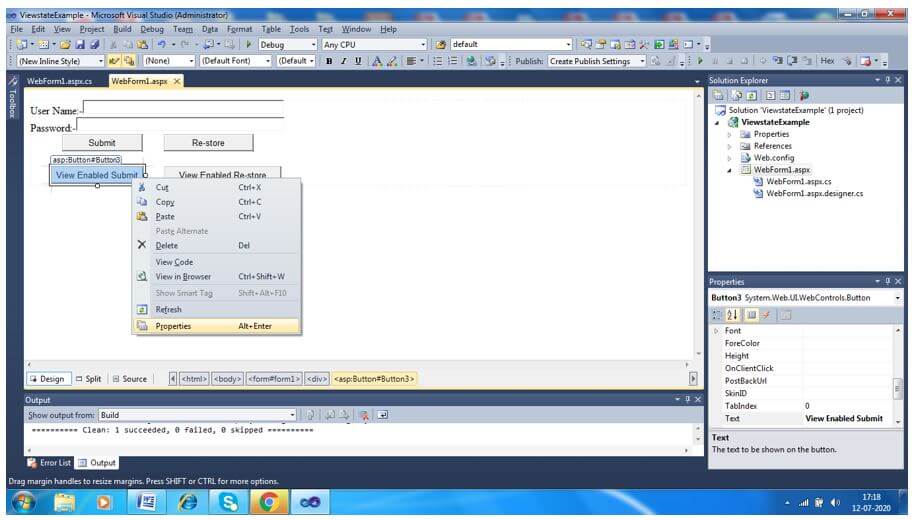Viewport: 915px width, 520px height.
Task: Click the Paste icon in the standard toolbar
Action: pyautogui.click(x=142, y=44)
